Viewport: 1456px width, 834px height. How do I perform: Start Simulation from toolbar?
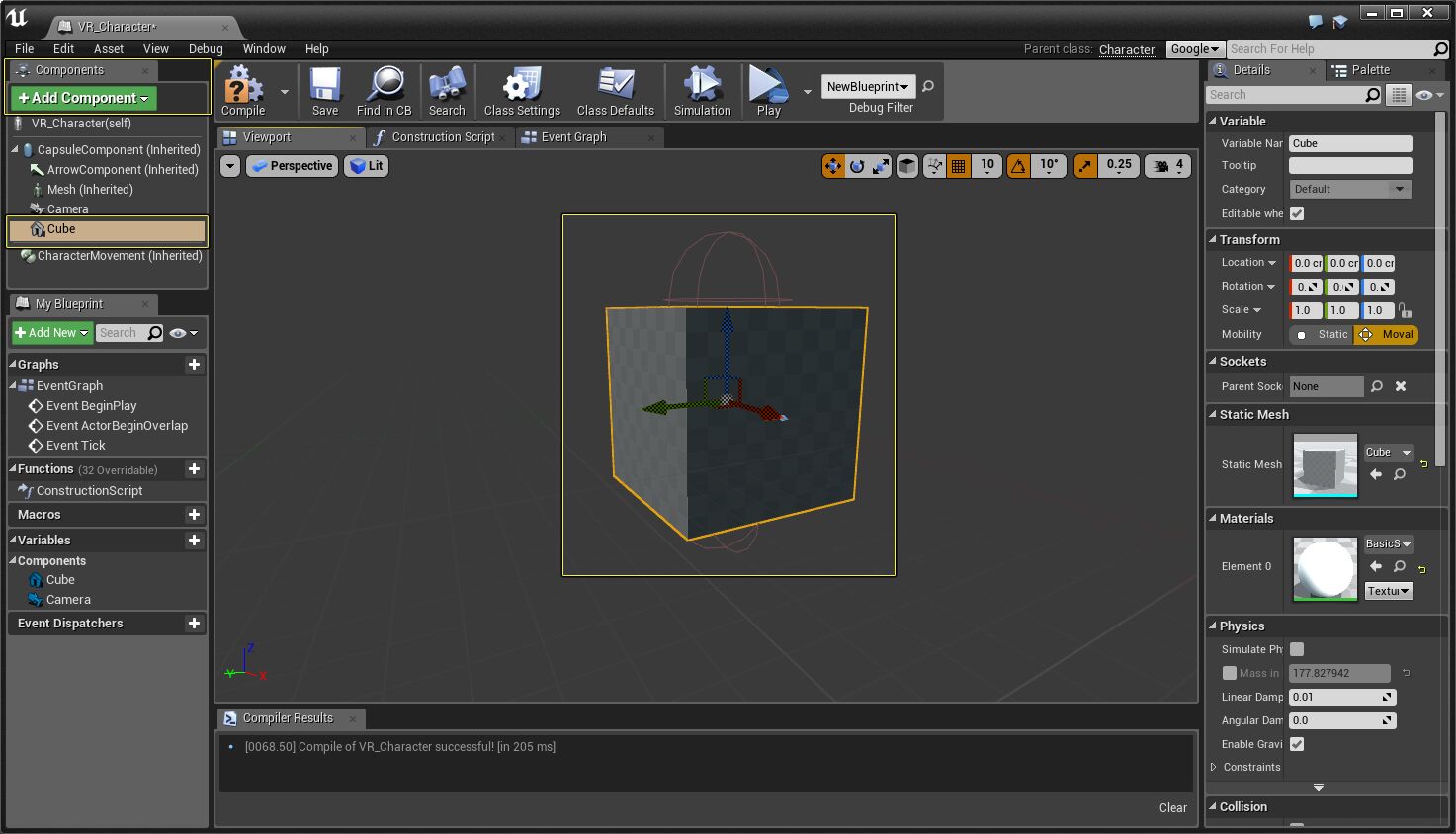(x=702, y=91)
